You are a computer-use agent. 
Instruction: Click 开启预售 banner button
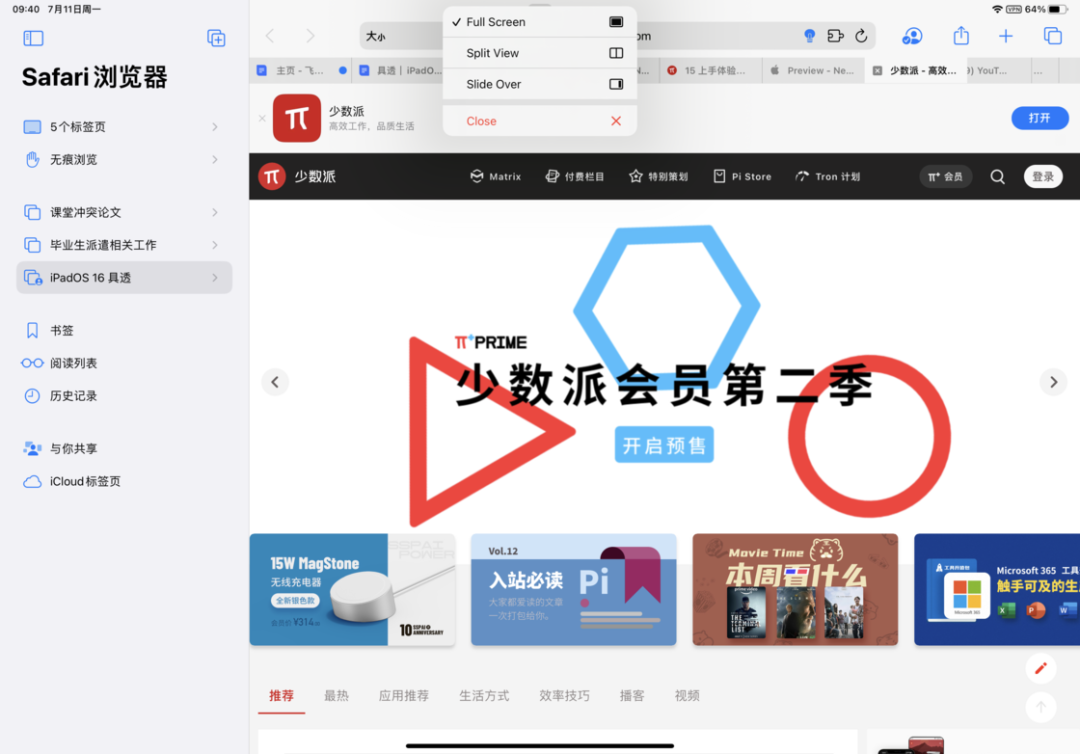tap(664, 446)
